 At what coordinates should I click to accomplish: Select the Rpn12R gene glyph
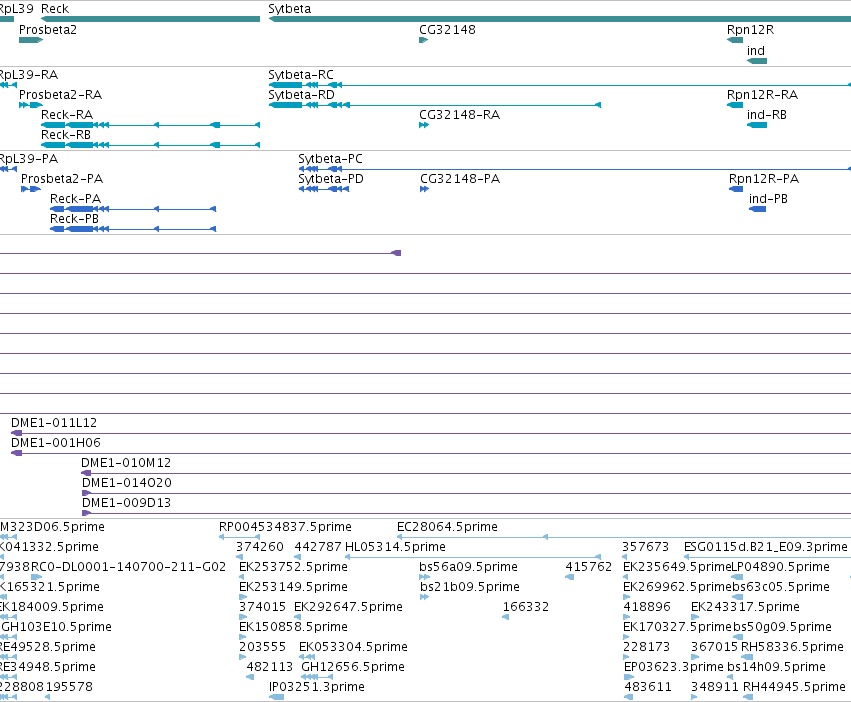735,40
